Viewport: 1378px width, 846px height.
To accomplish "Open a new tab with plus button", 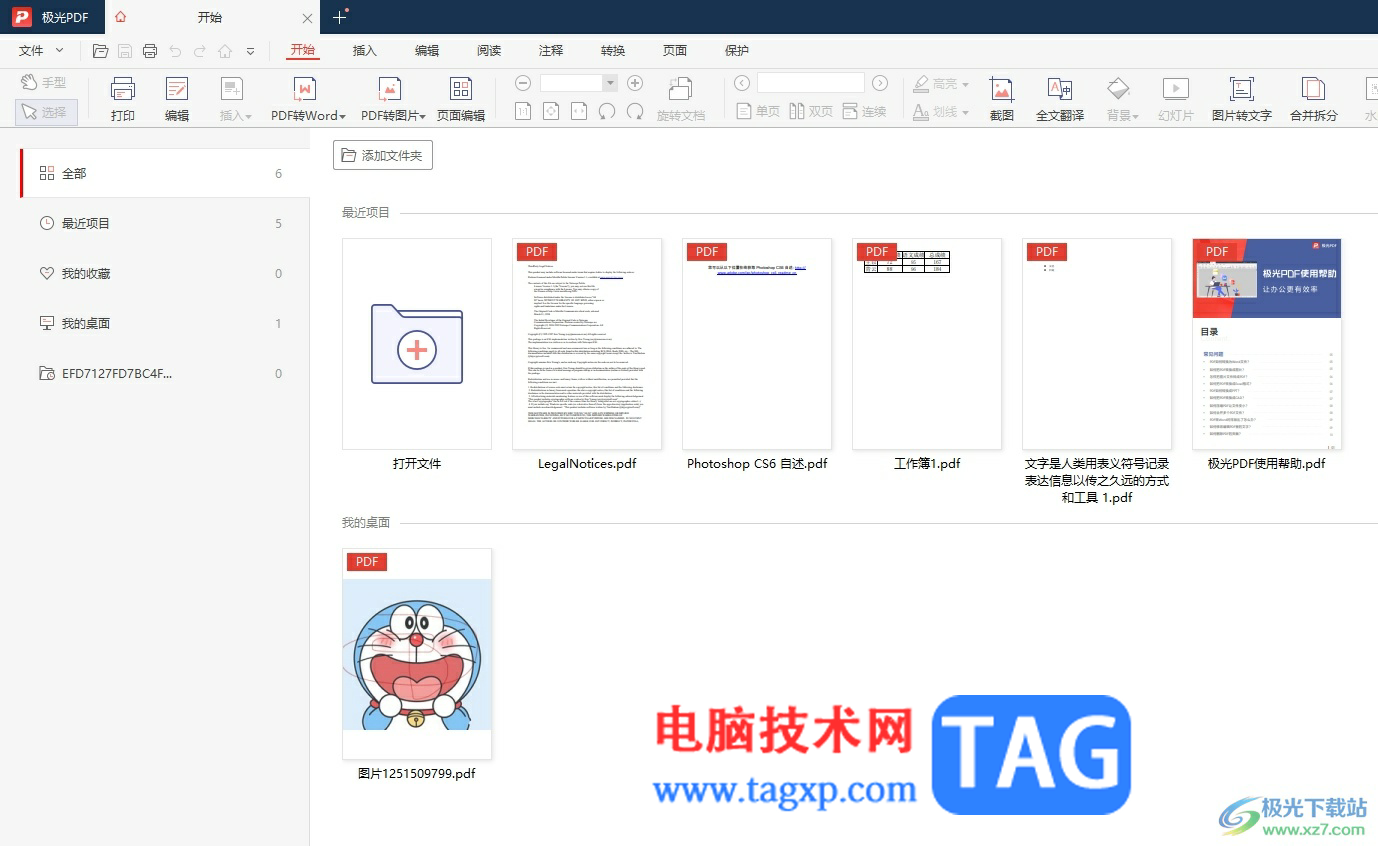I will pos(340,17).
